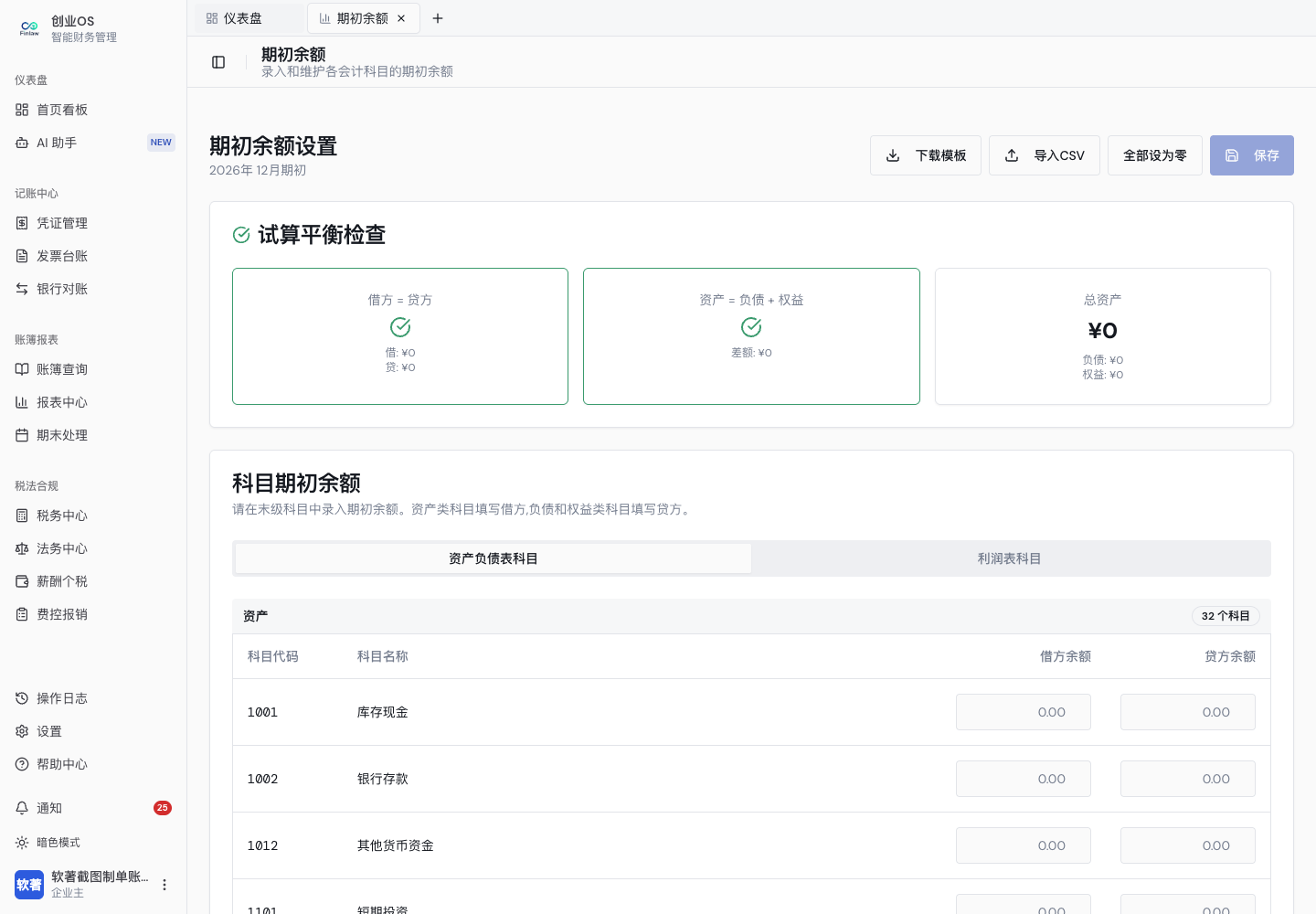Screen dimensions: 1316x914
Task: Open the user account more-options menu
Action: coord(164,885)
